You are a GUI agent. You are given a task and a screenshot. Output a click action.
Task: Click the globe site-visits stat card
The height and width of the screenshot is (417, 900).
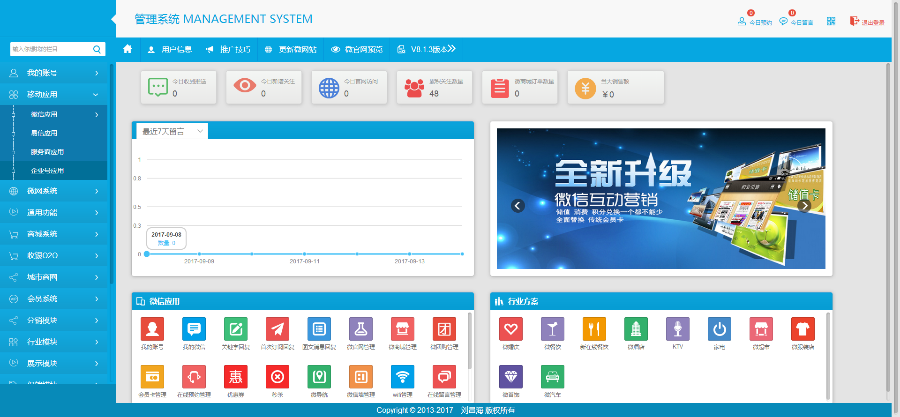coord(349,87)
